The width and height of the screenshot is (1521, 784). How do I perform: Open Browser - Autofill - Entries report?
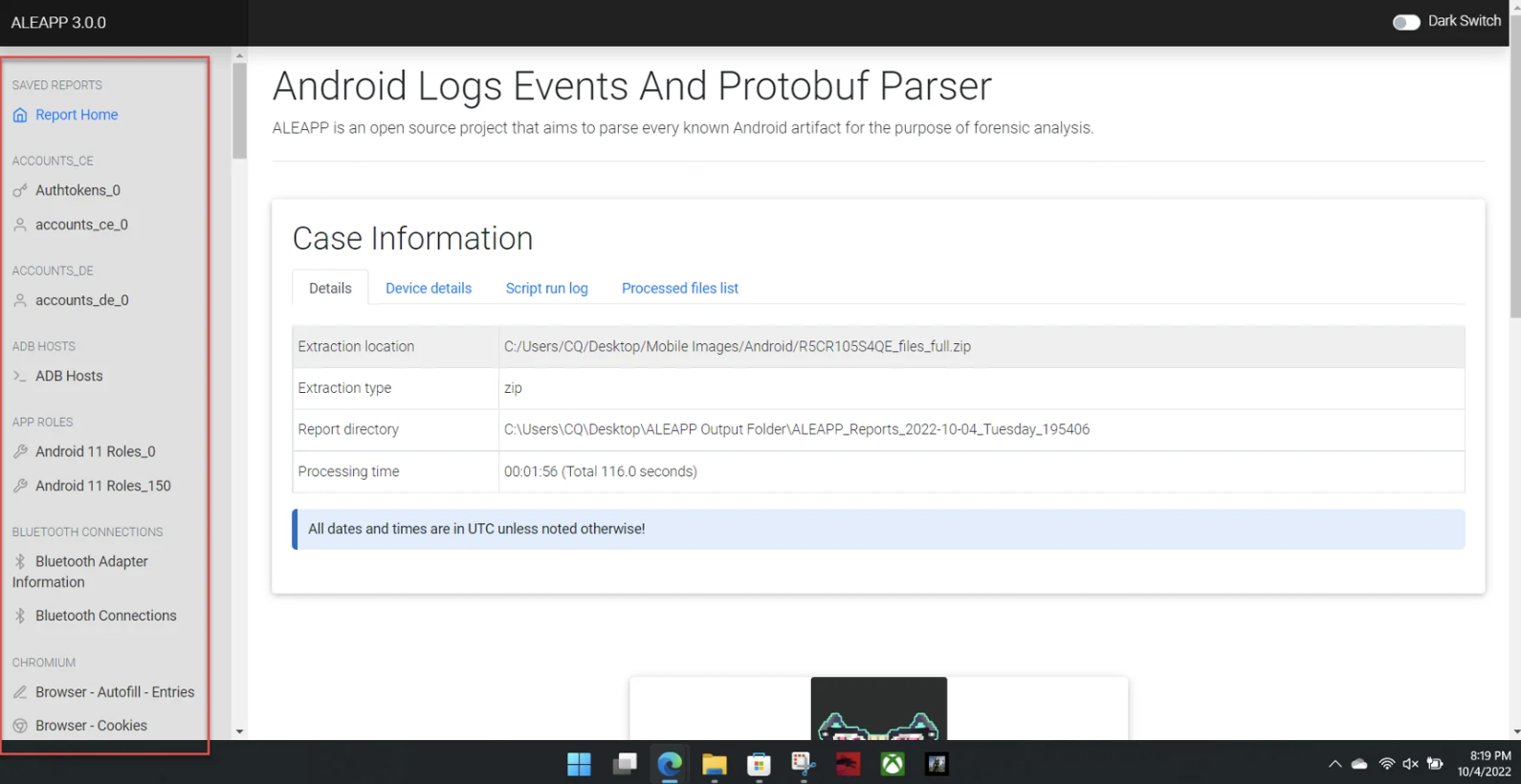click(115, 691)
